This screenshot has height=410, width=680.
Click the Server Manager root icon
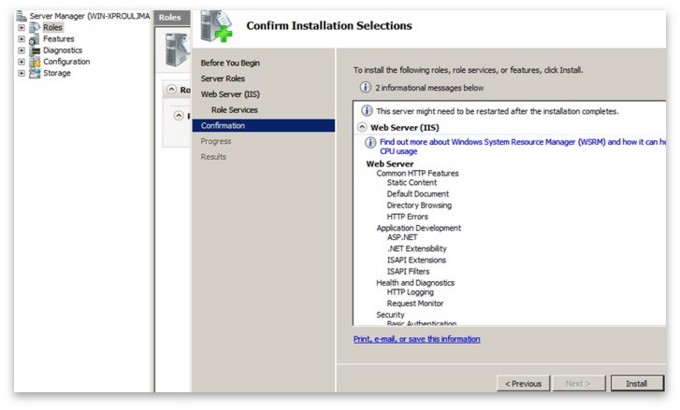pos(21,16)
